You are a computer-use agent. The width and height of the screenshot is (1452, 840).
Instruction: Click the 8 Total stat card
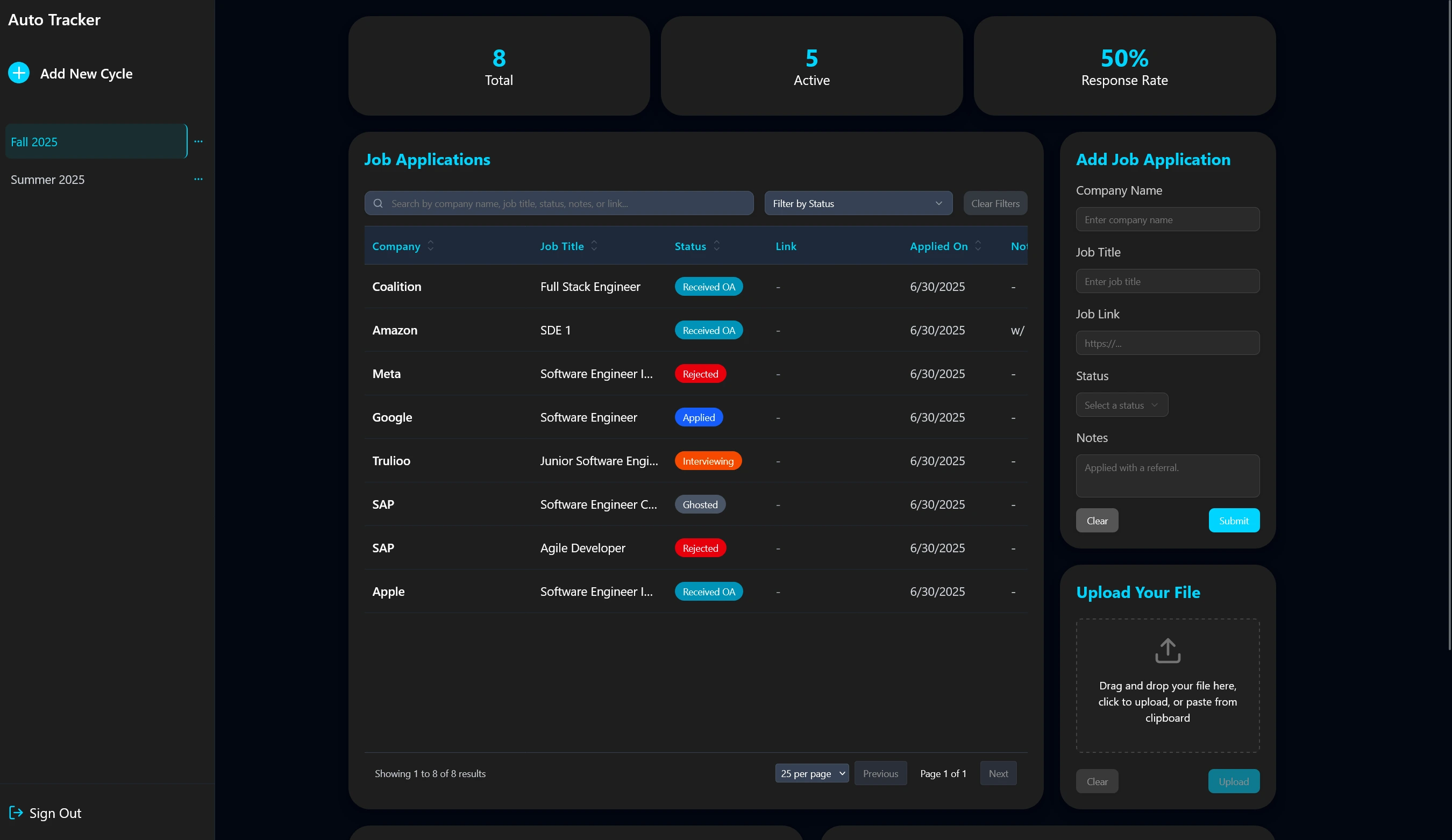(499, 66)
